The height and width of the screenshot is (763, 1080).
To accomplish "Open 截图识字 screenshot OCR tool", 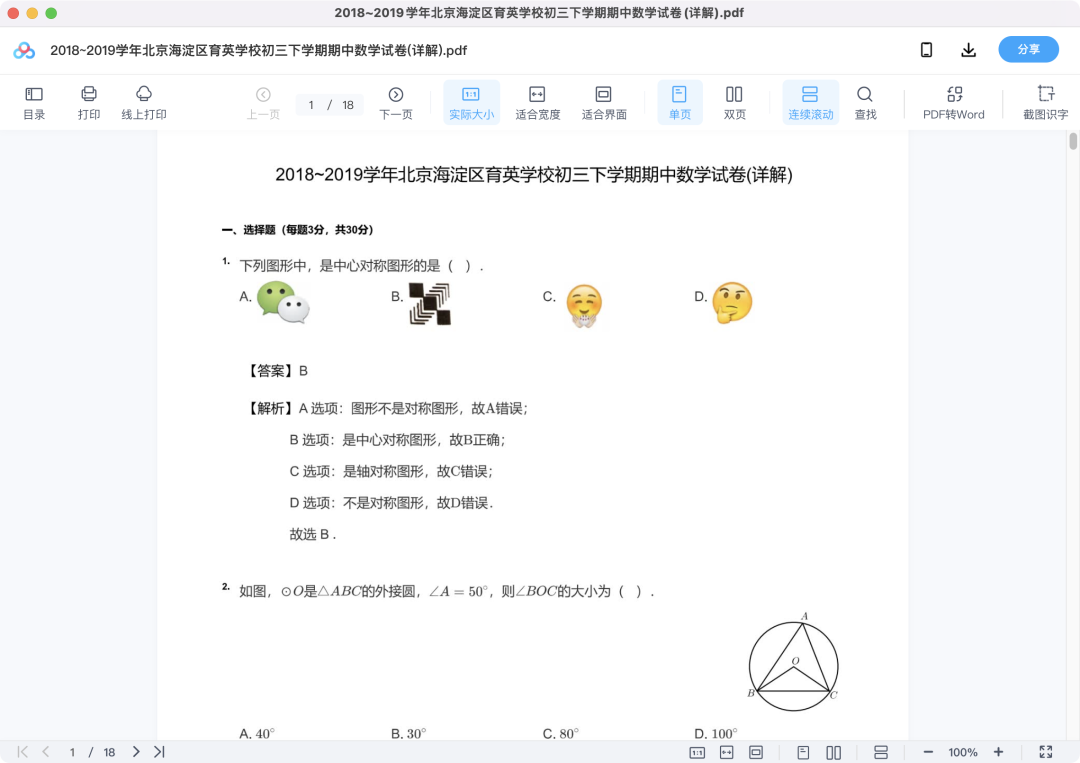I will coord(1046,103).
